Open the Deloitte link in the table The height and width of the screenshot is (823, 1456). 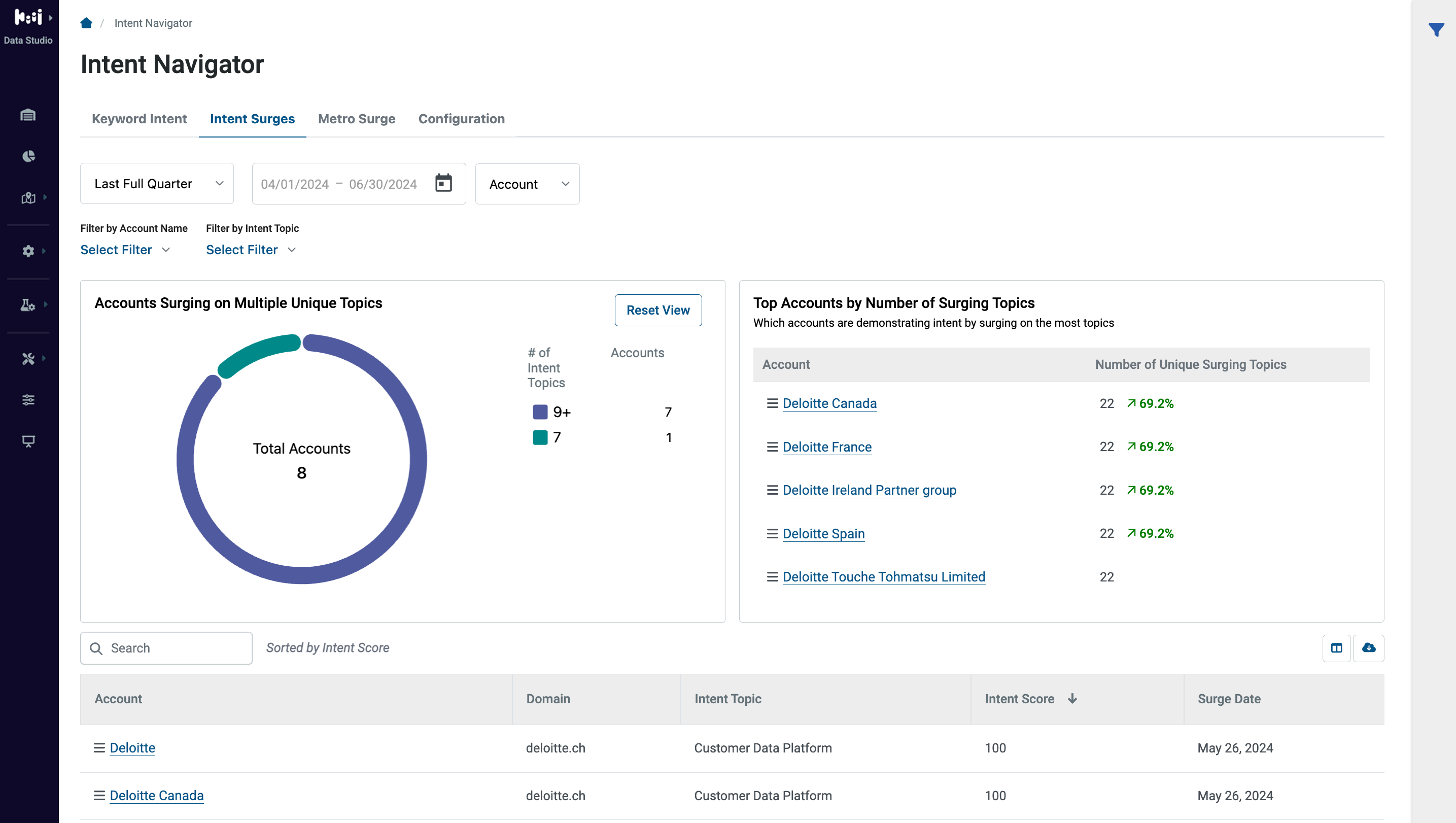pyautogui.click(x=132, y=748)
